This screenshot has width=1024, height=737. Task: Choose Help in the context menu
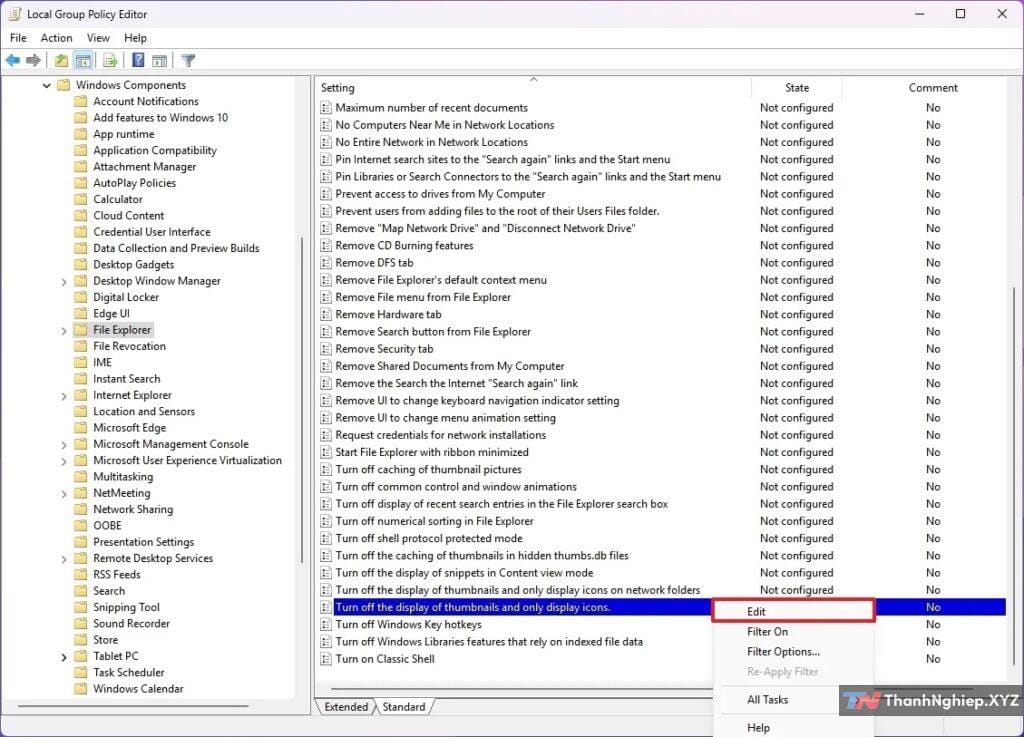[793, 727]
